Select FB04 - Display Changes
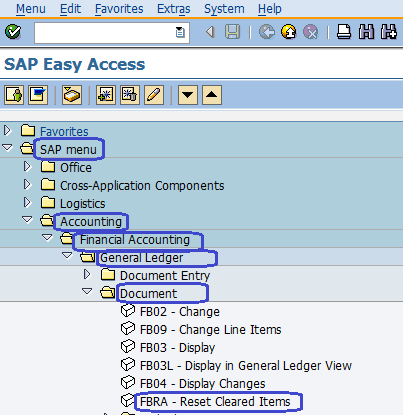 point(202,383)
